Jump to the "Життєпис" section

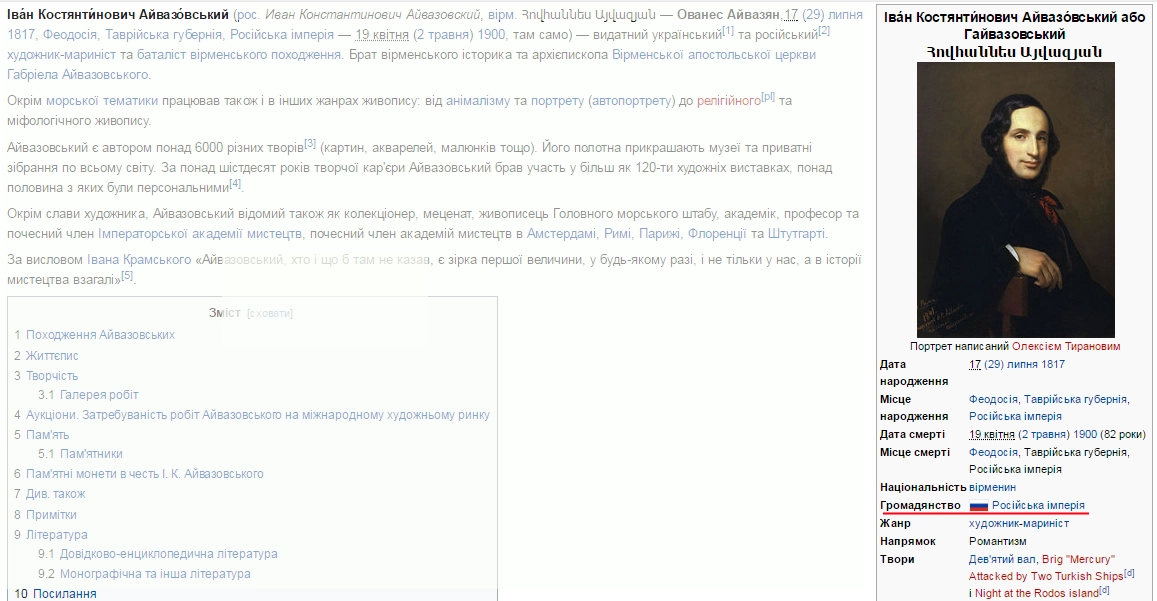tap(52, 355)
